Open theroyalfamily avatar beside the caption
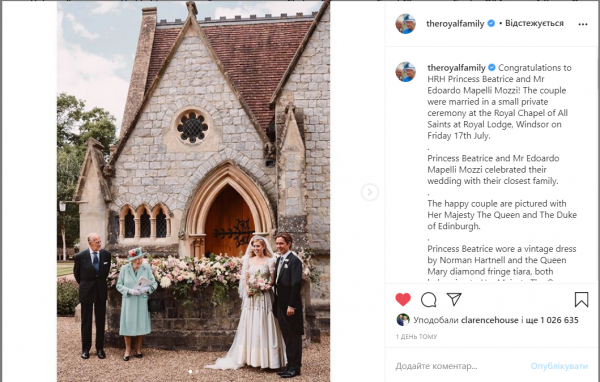Viewport: 600px width, 382px height. [406, 72]
